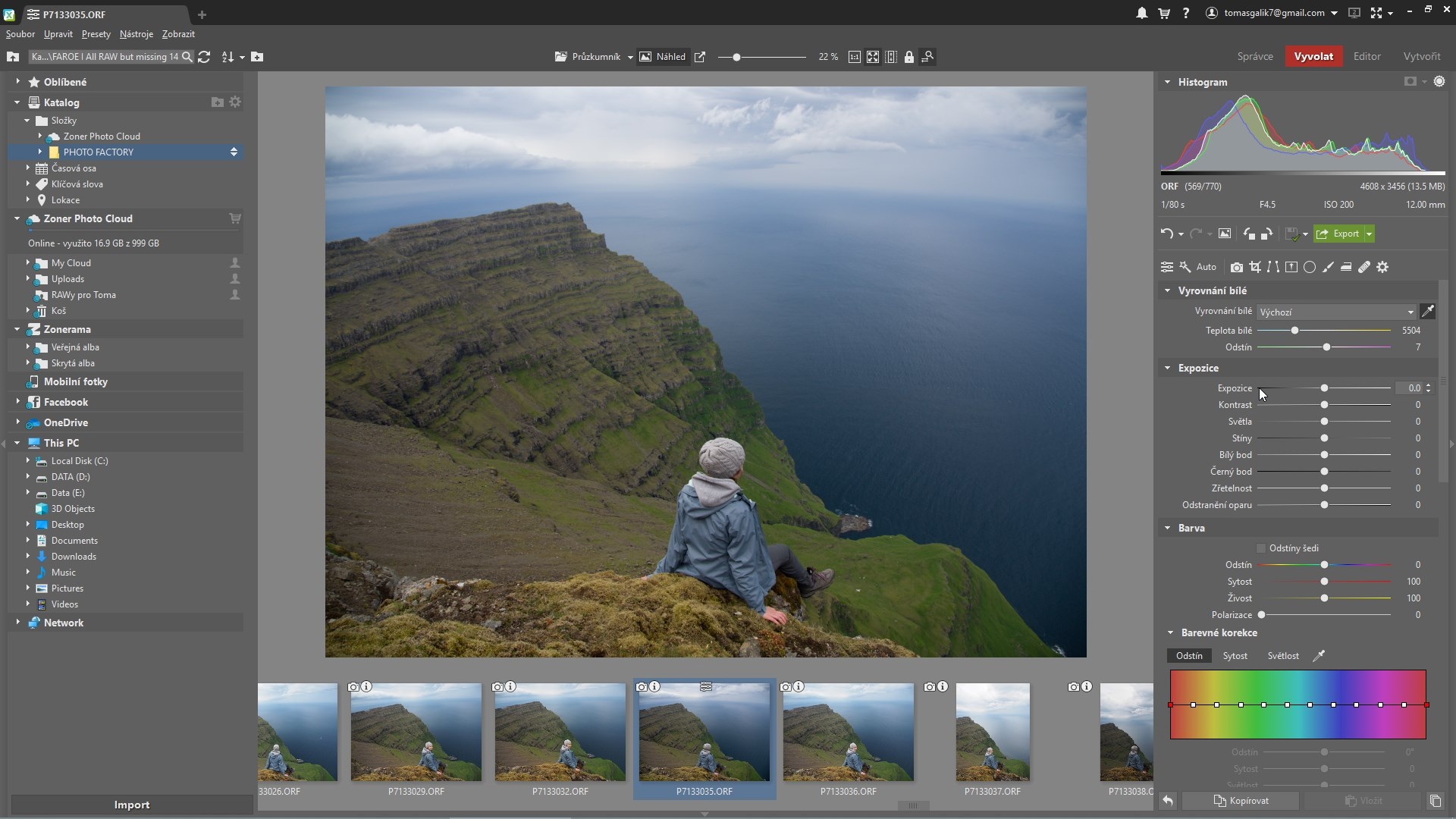
Task: Open the Nástroje menu
Action: pyautogui.click(x=136, y=34)
